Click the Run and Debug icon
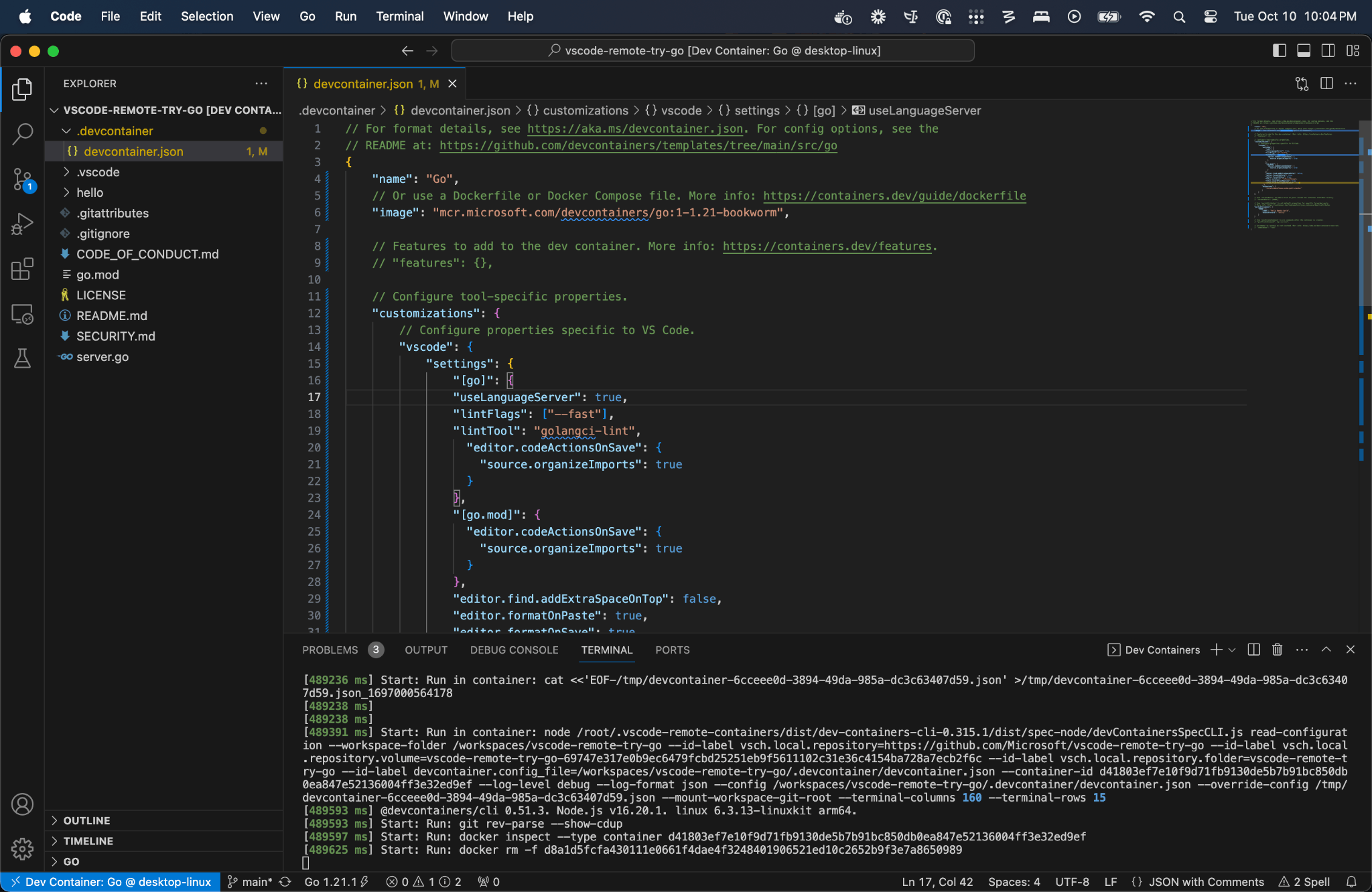 pos(22,221)
